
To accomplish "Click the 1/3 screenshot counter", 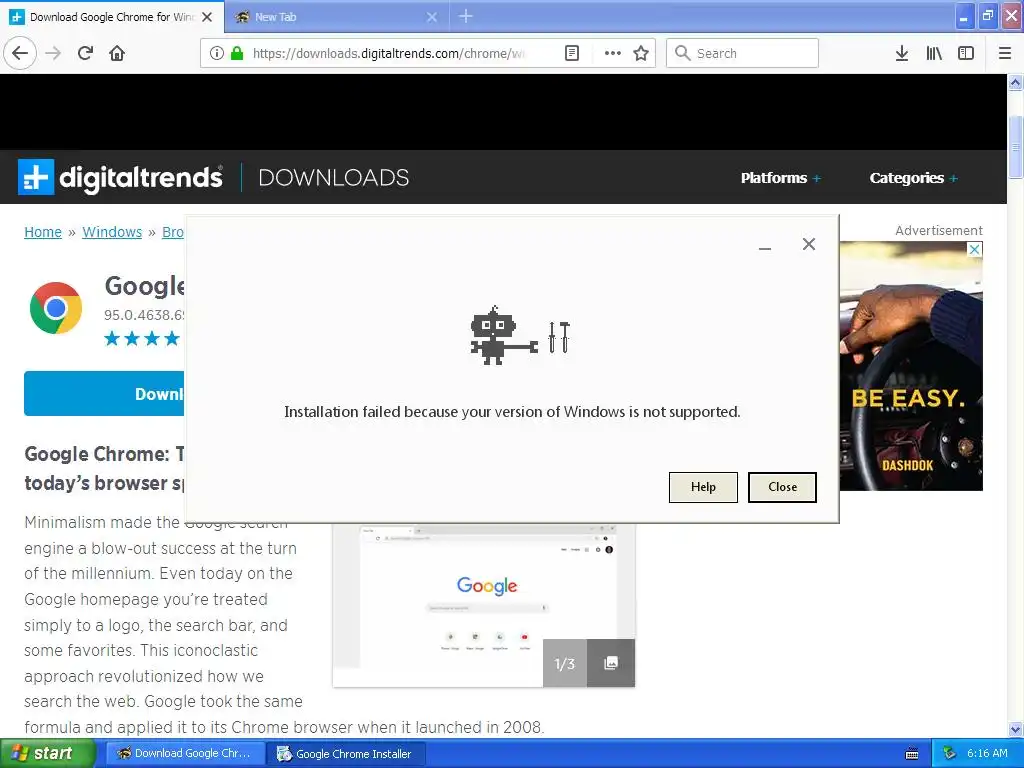I will pos(565,664).
